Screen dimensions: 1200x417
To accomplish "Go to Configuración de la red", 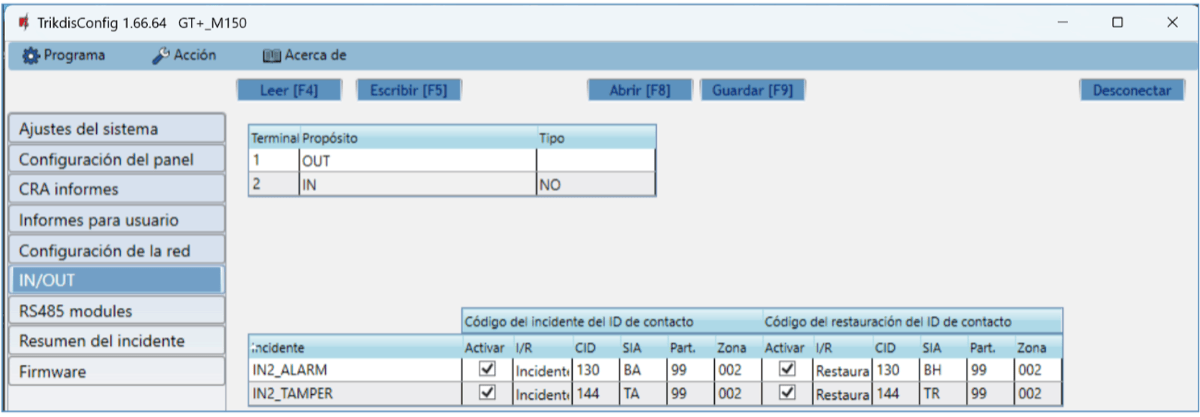I will pos(115,250).
